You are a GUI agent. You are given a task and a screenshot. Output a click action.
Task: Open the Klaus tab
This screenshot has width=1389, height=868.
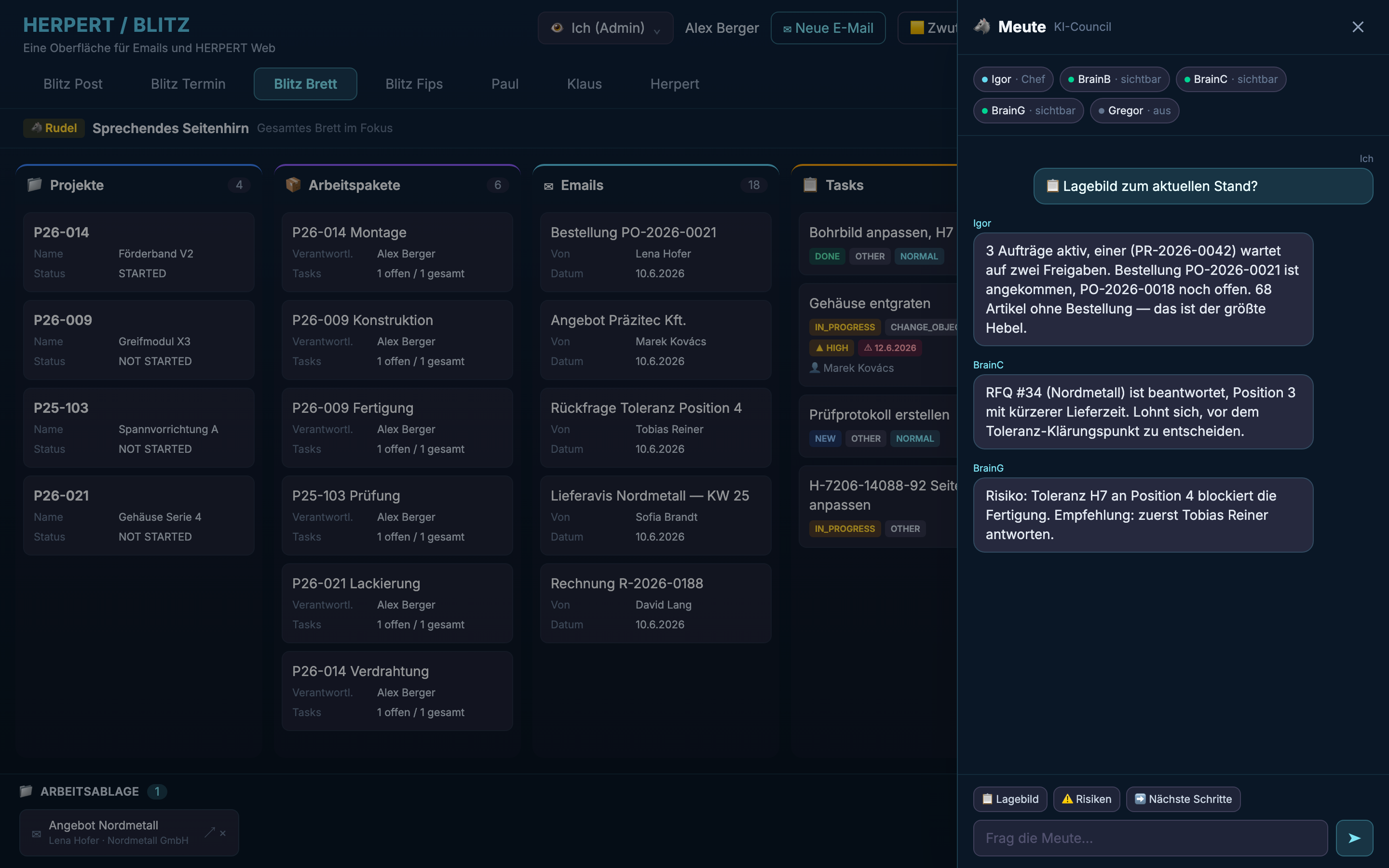(x=585, y=84)
